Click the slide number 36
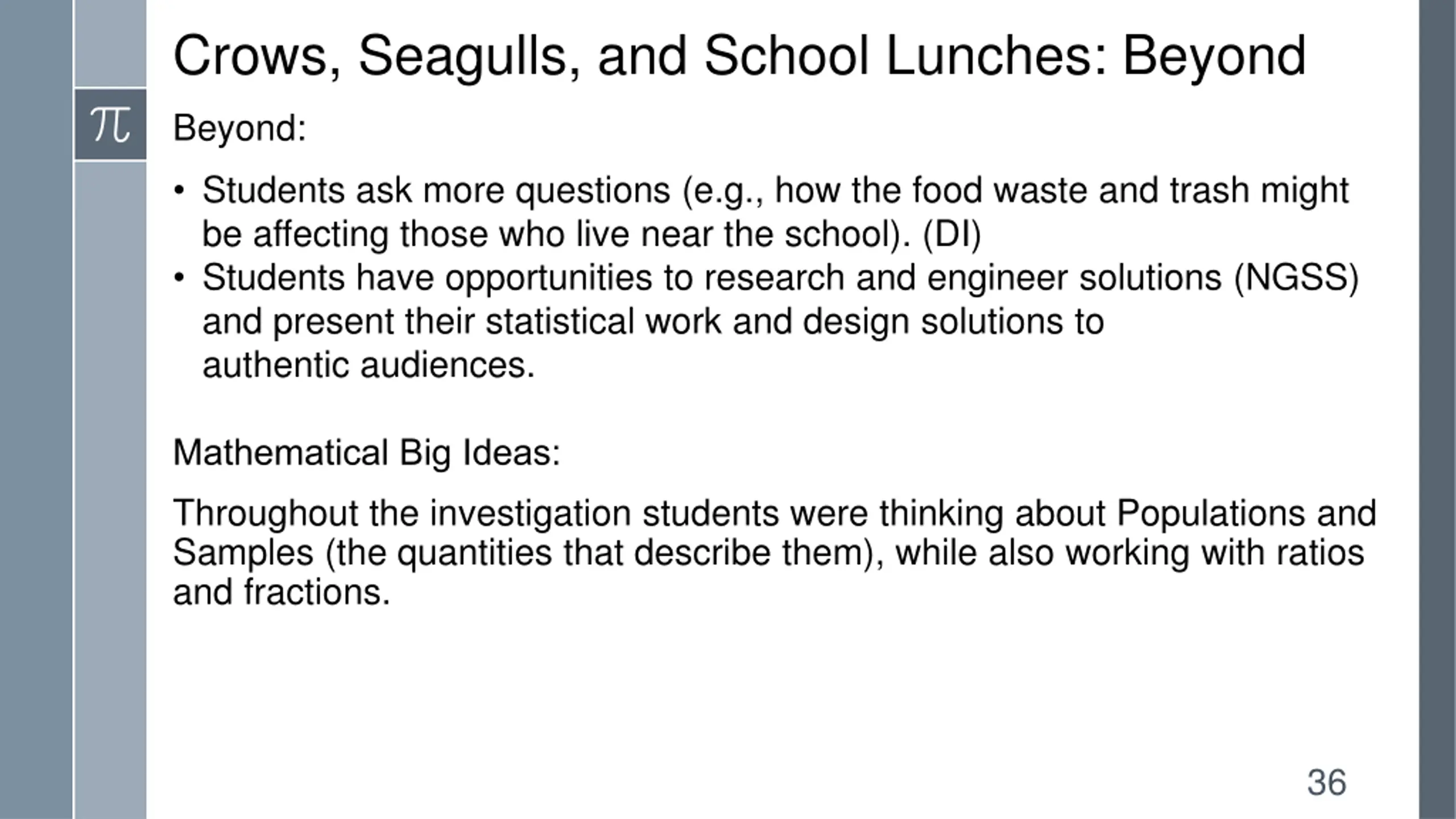The image size is (1456, 819). [x=1326, y=783]
